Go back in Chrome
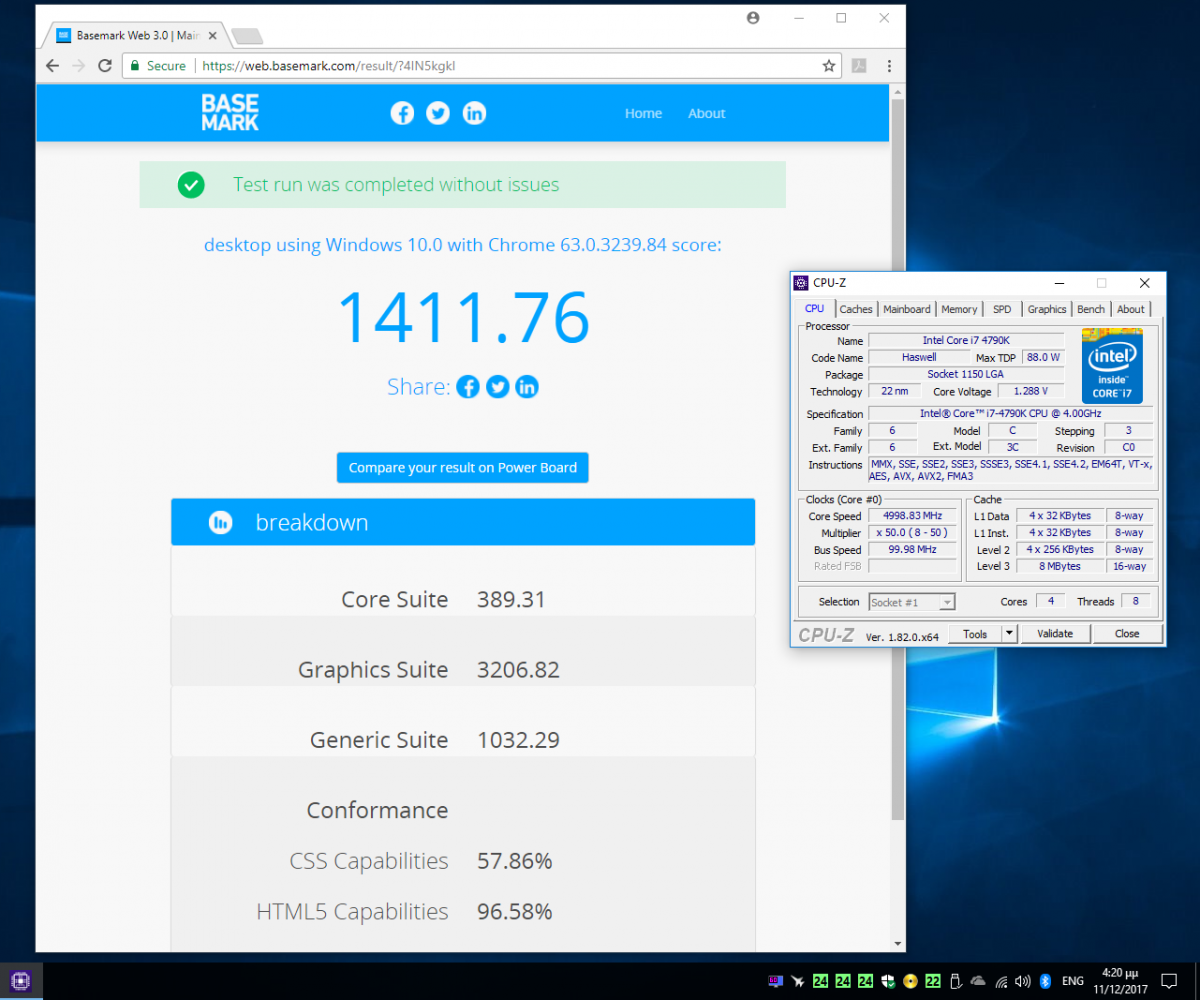The width and height of the screenshot is (1200, 1000). (52, 66)
